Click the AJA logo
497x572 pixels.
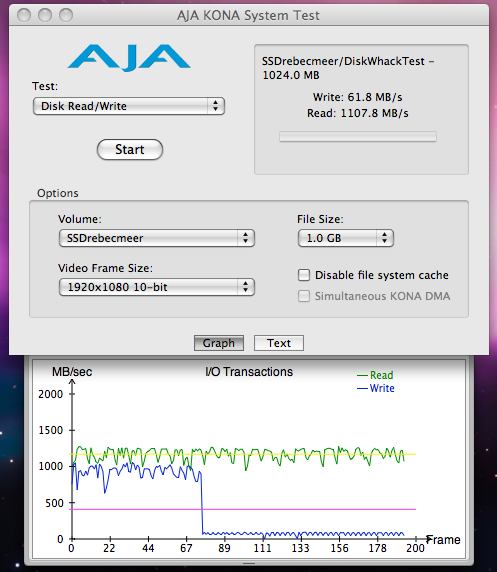tap(128, 58)
